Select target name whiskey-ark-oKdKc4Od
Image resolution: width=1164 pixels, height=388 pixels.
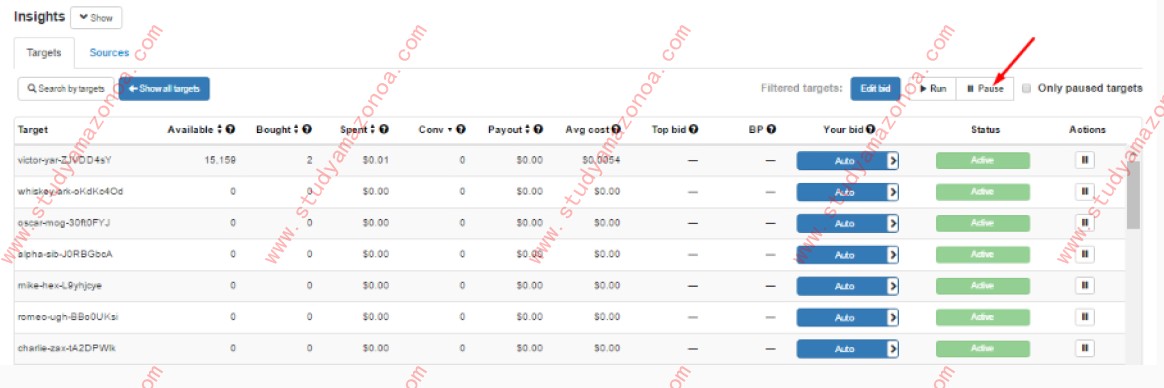pyautogui.click(x=70, y=191)
